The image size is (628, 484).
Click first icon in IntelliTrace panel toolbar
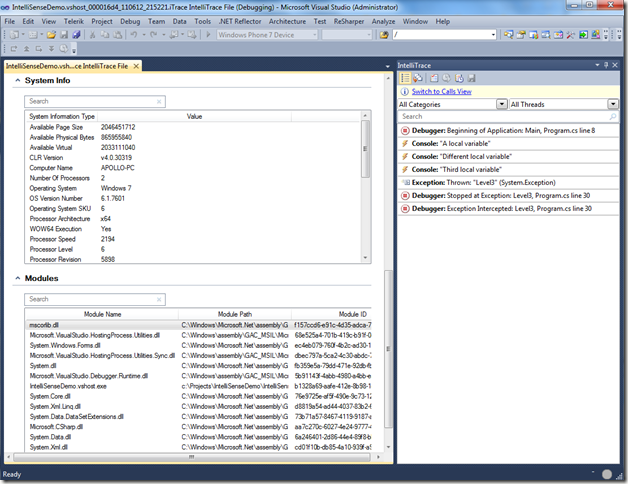(405, 78)
